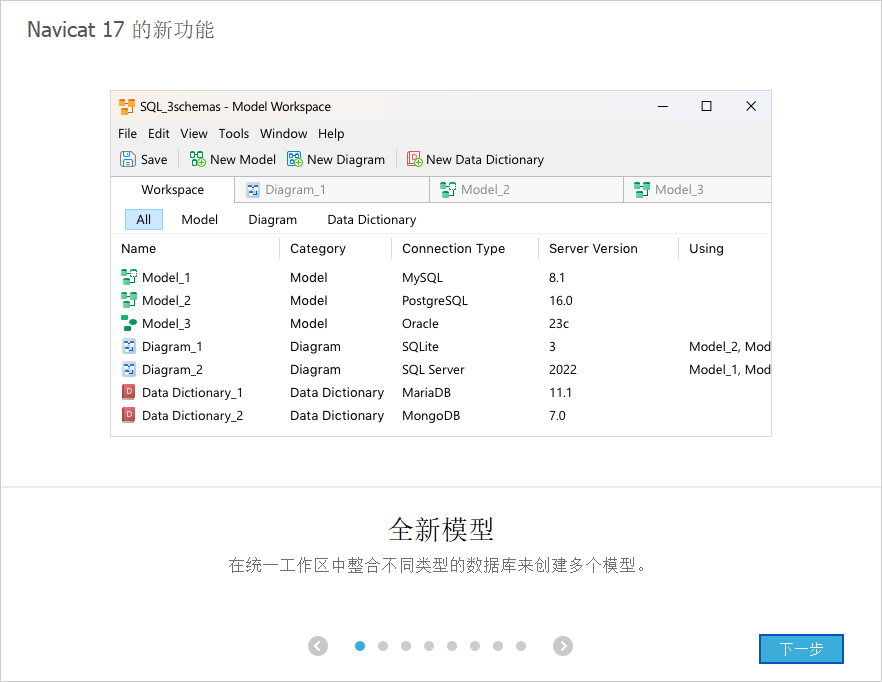Click the SQL Server connection type cell
This screenshot has height=682, width=882.
point(433,370)
